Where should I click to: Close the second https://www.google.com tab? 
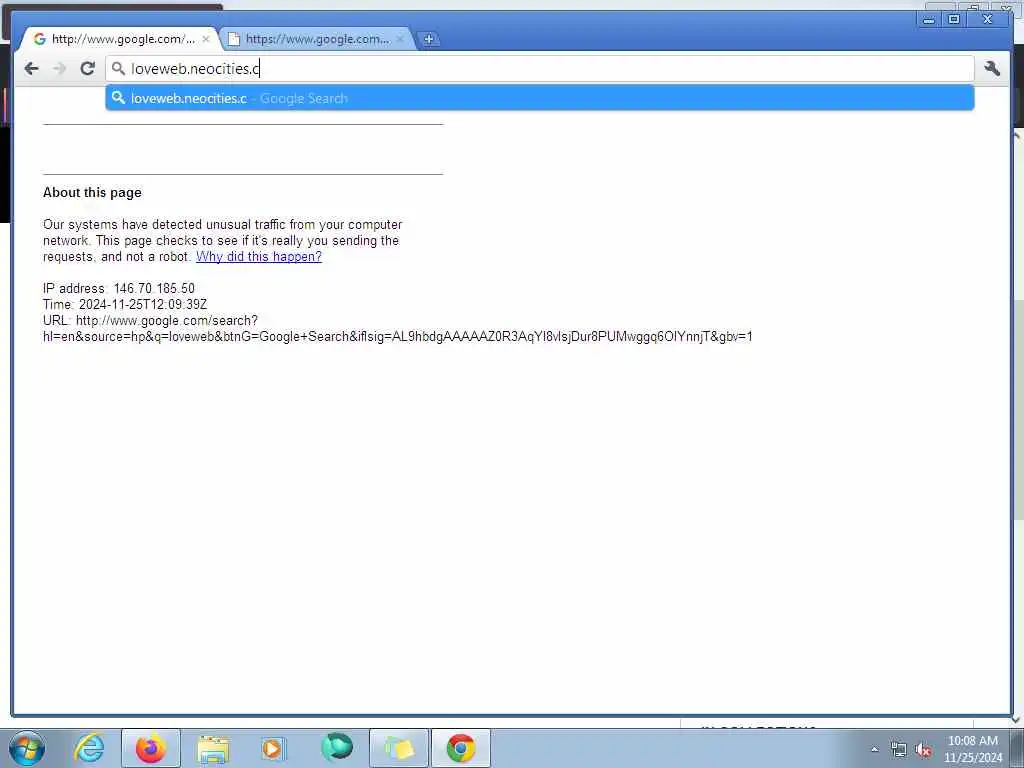[x=400, y=39]
